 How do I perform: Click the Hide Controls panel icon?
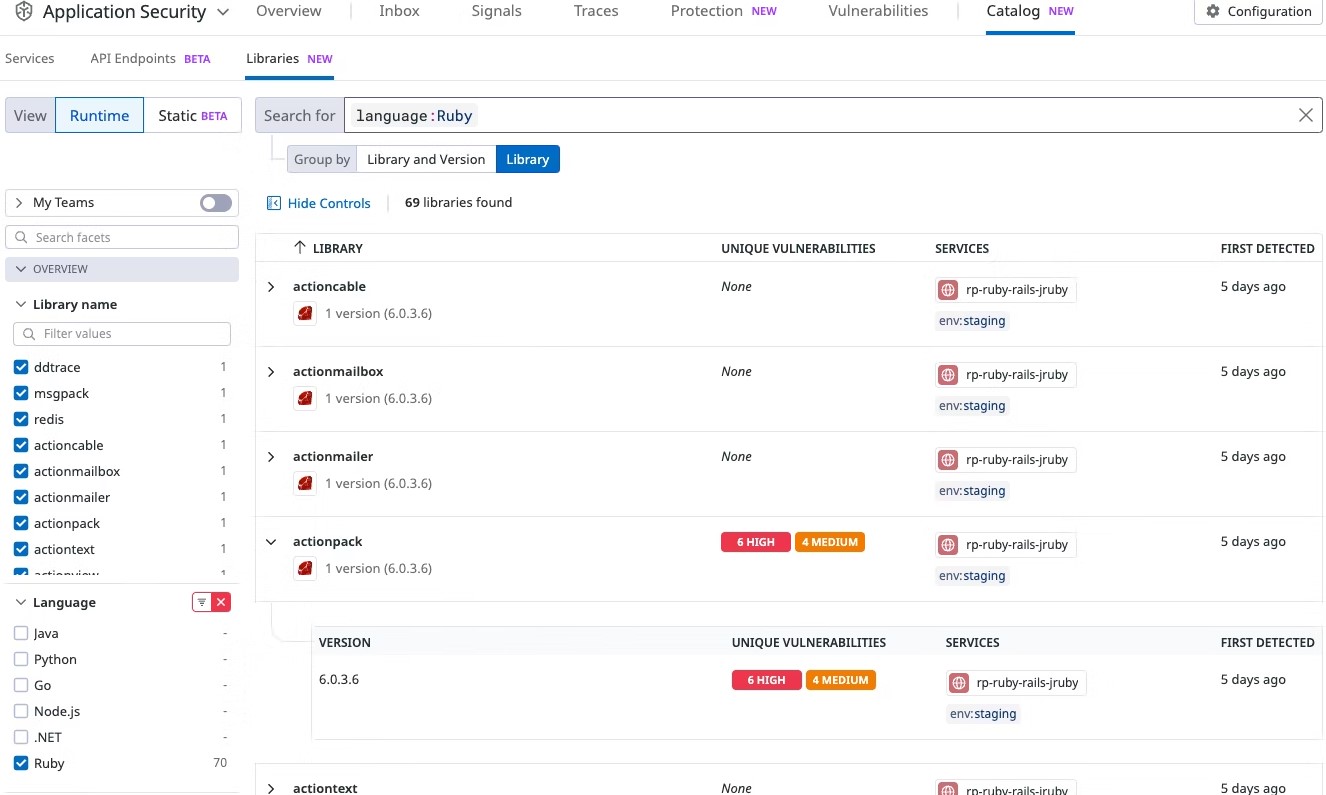[x=274, y=203]
